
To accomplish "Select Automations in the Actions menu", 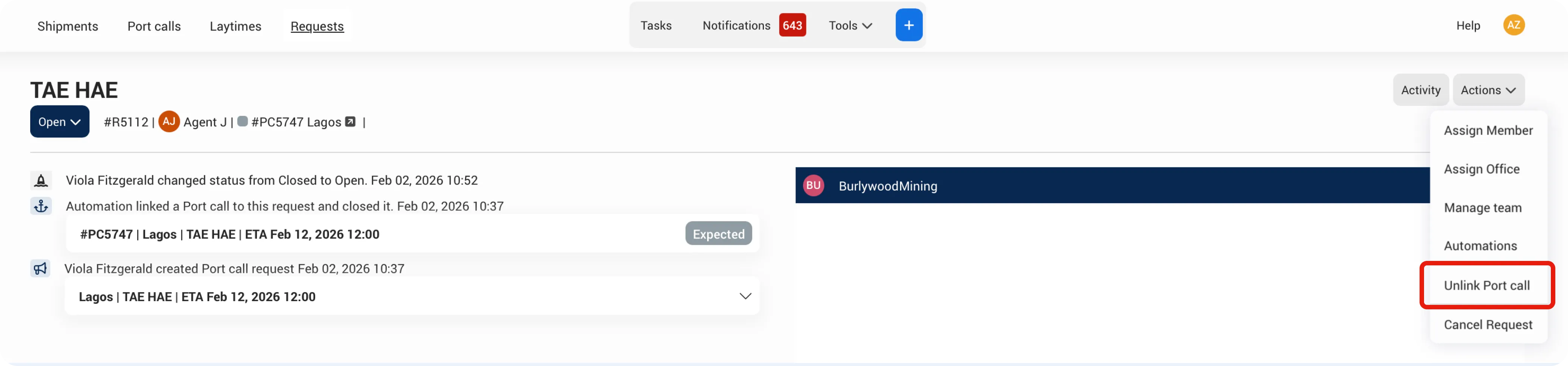I will pyautogui.click(x=1480, y=246).
